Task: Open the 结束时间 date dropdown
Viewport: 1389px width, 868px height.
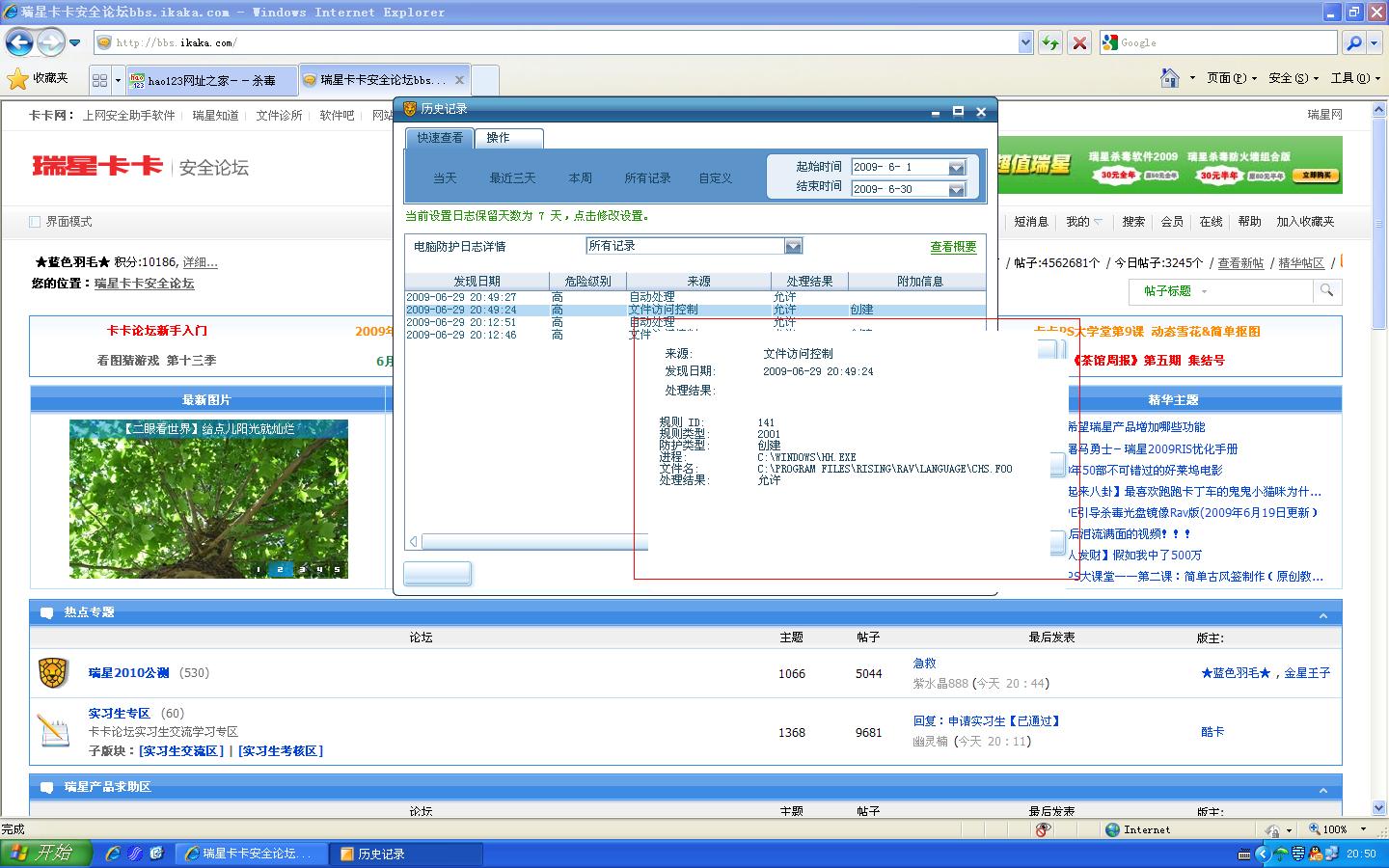Action: coord(956,189)
